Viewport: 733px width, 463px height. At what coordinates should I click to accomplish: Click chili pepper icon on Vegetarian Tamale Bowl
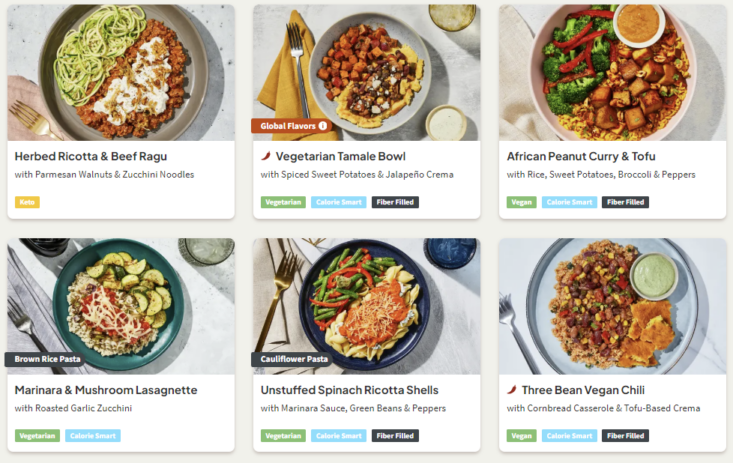(x=266, y=156)
